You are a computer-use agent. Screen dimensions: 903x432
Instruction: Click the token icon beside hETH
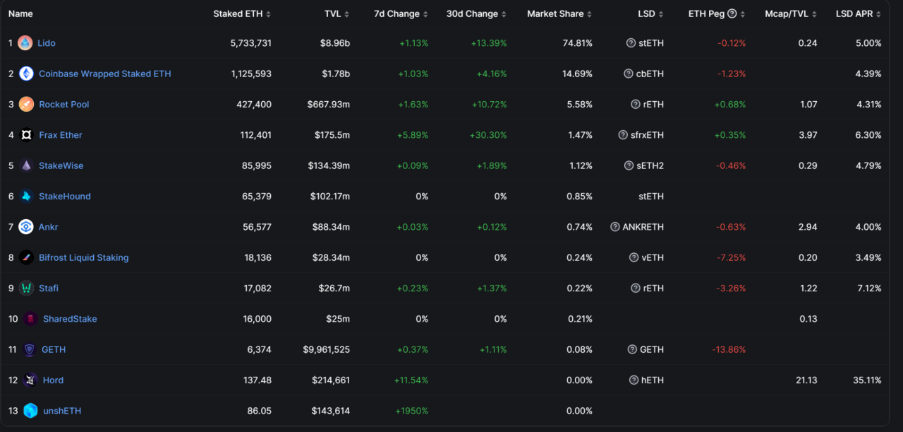click(x=634, y=380)
